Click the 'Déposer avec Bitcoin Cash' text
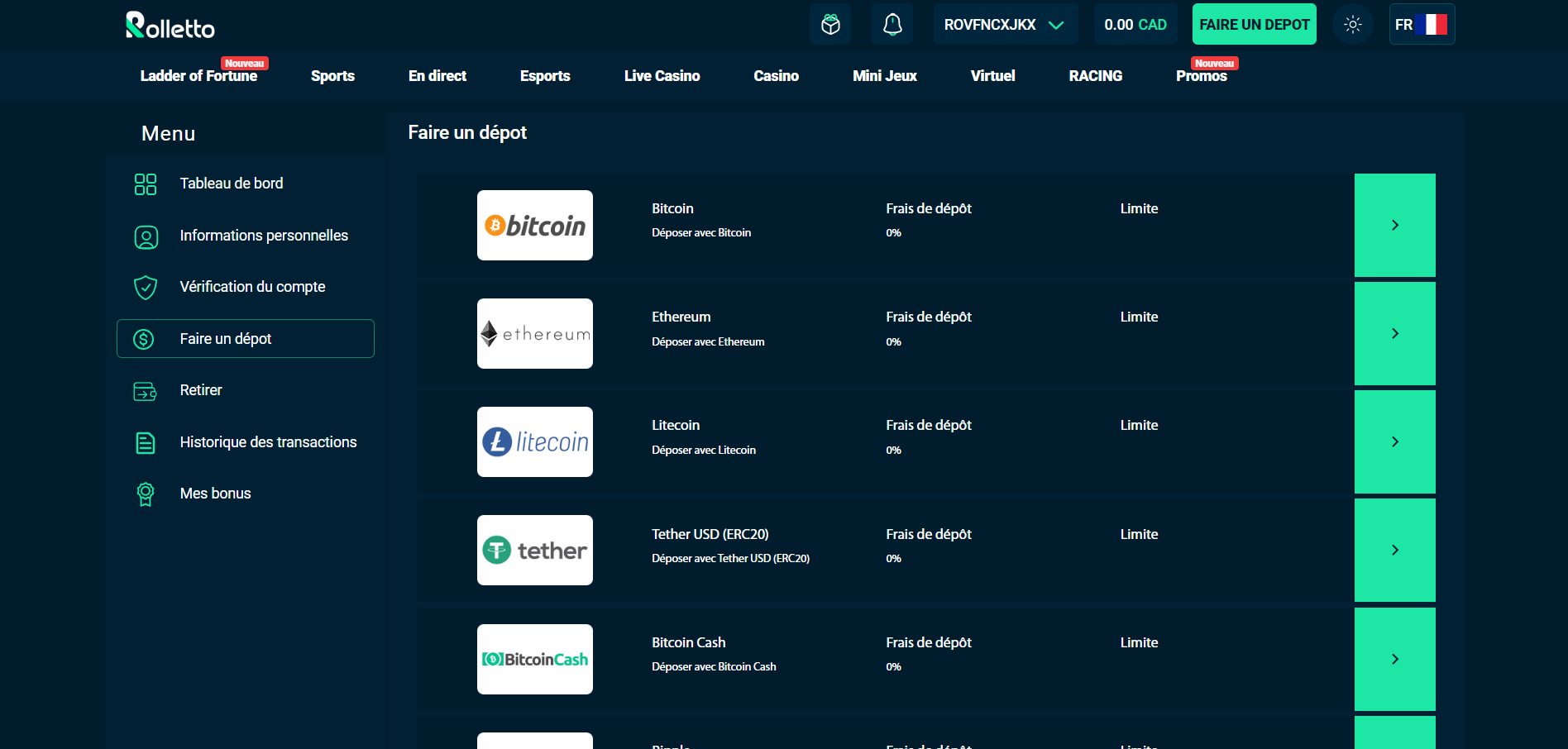 (714, 666)
